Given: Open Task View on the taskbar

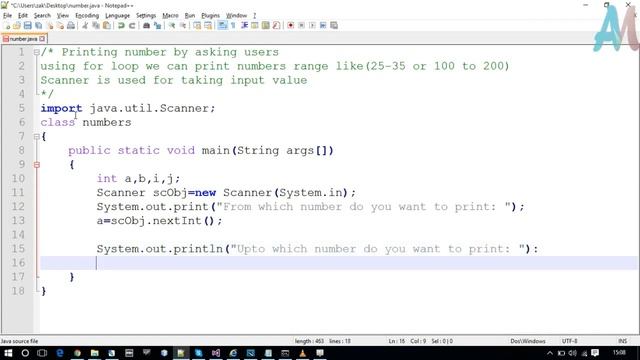Looking at the screenshot, I should coord(42,353).
